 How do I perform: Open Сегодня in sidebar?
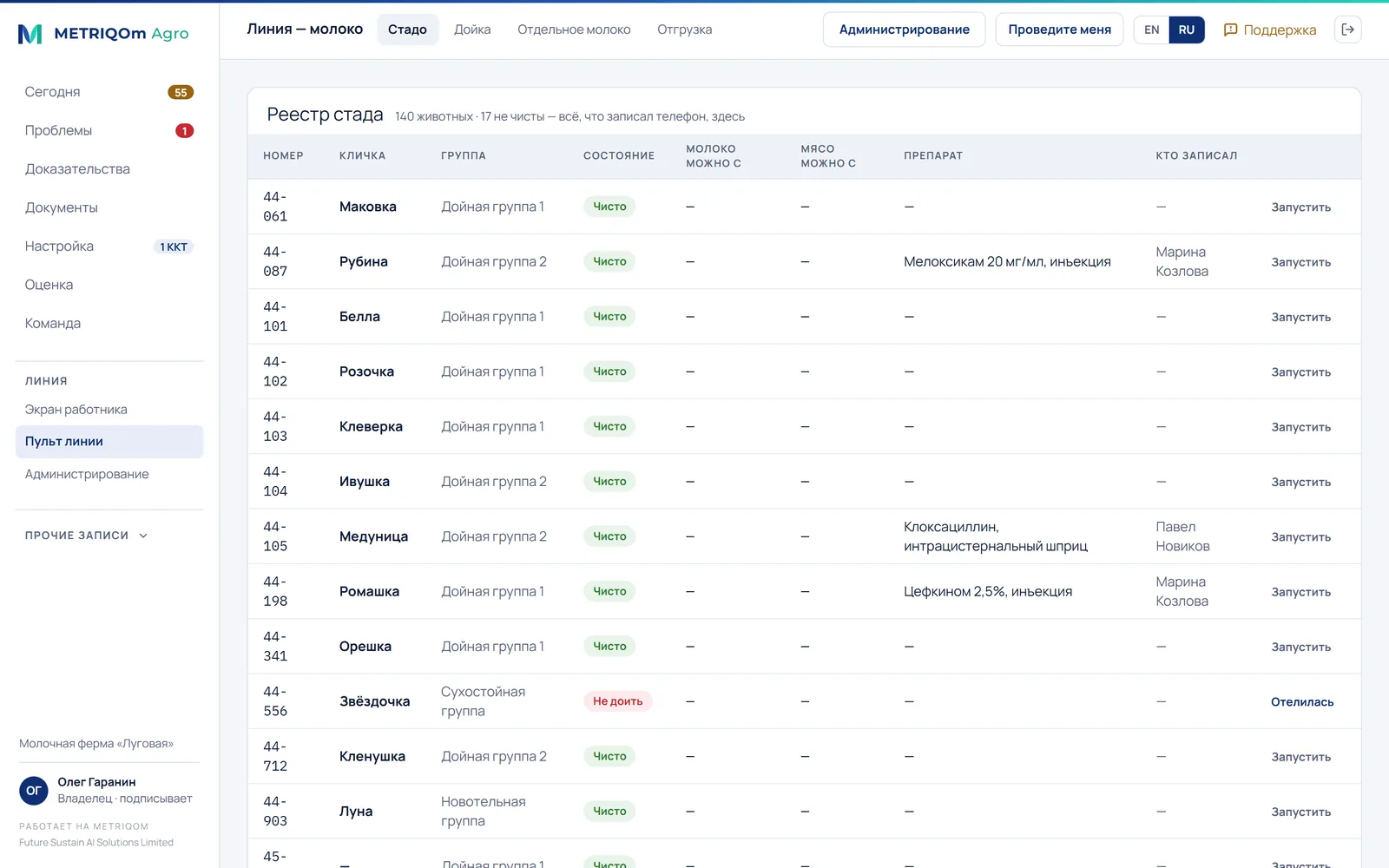click(x=109, y=92)
